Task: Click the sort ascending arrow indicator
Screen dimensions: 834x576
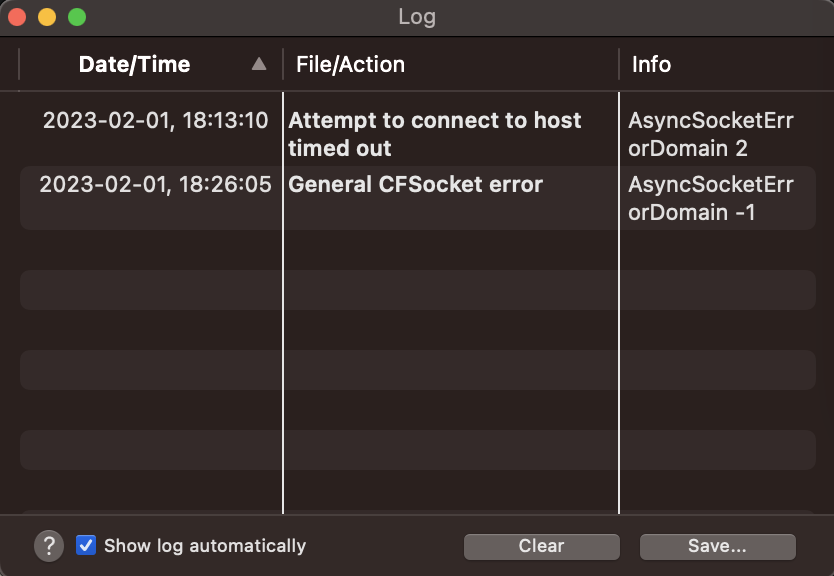Action: (x=258, y=64)
